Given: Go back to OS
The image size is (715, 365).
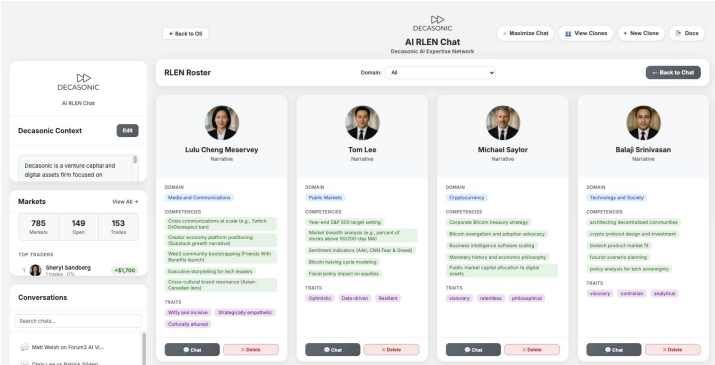Looking at the screenshot, I should coord(185,34).
